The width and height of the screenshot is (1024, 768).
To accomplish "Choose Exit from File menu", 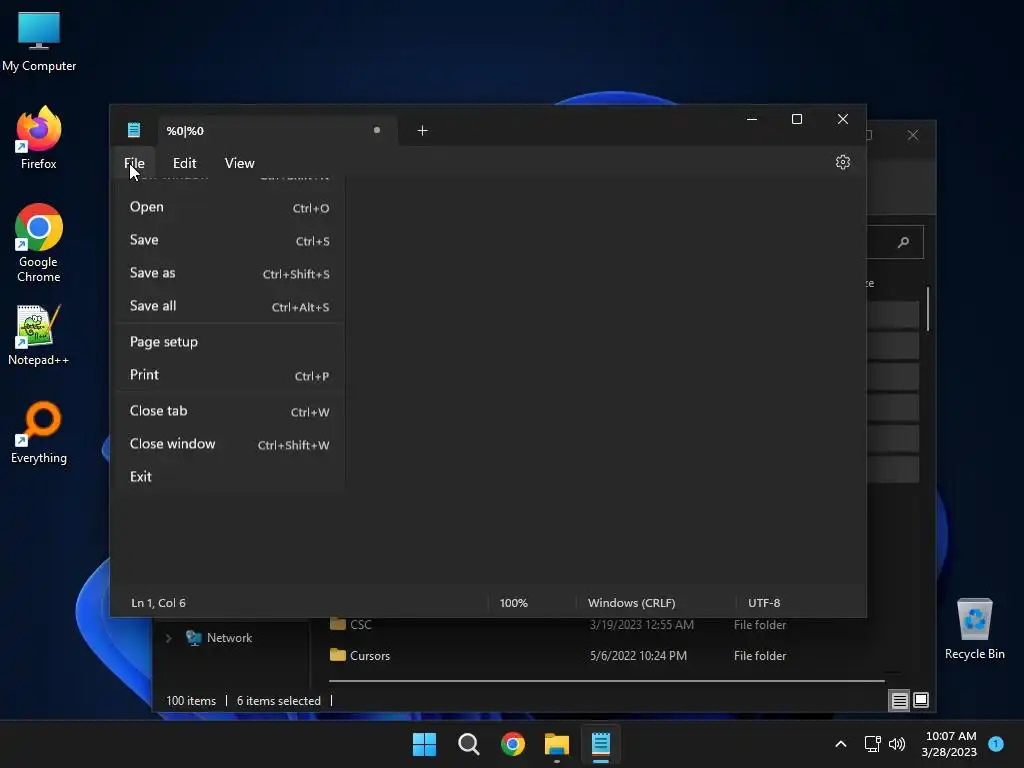I will pos(230,477).
